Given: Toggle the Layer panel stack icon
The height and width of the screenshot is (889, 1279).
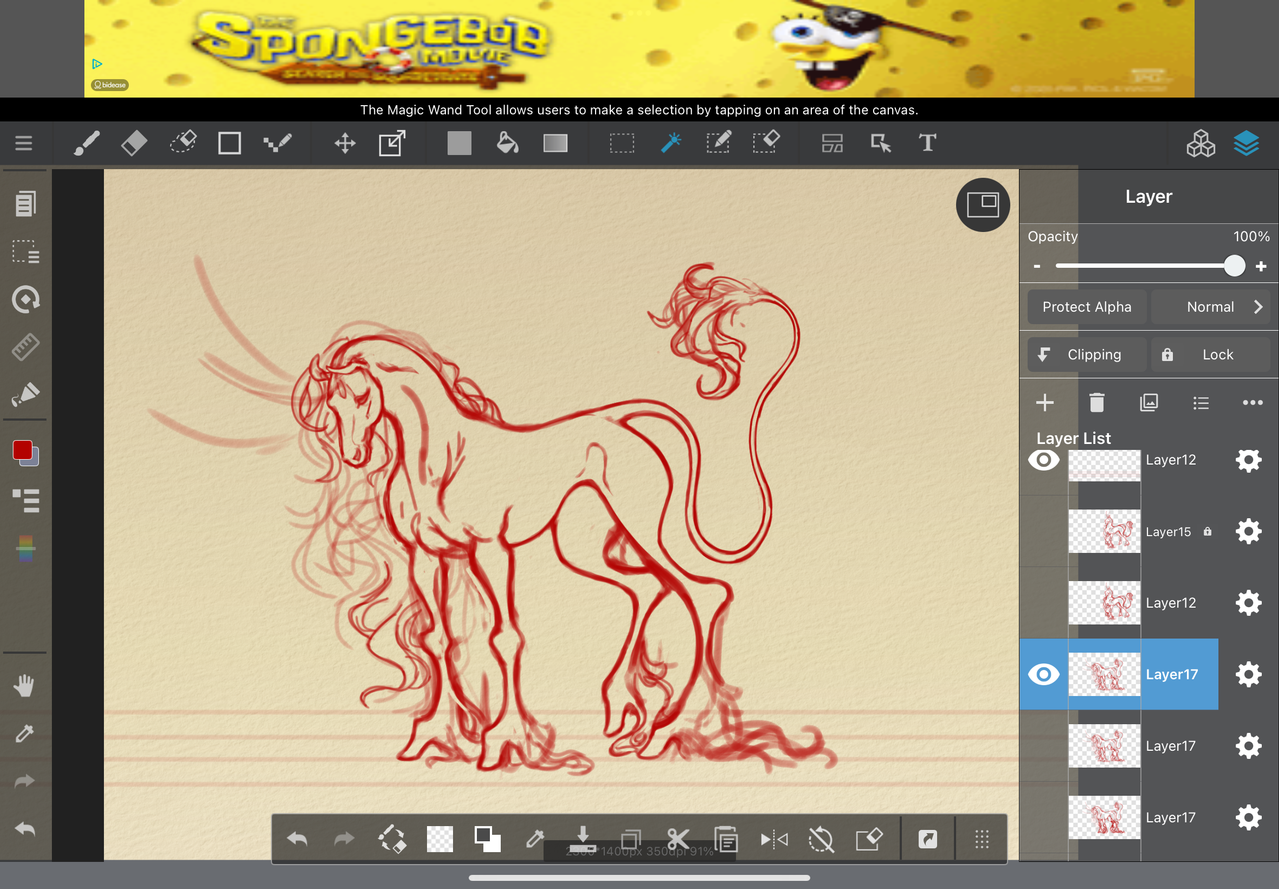Looking at the screenshot, I should pyautogui.click(x=1246, y=144).
